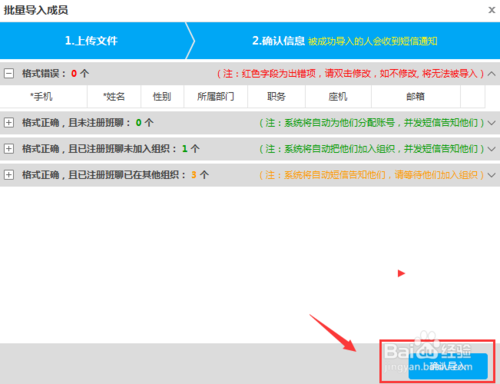Click the 座机 column header
Viewport: 500px width, 384px height.
(x=338, y=97)
